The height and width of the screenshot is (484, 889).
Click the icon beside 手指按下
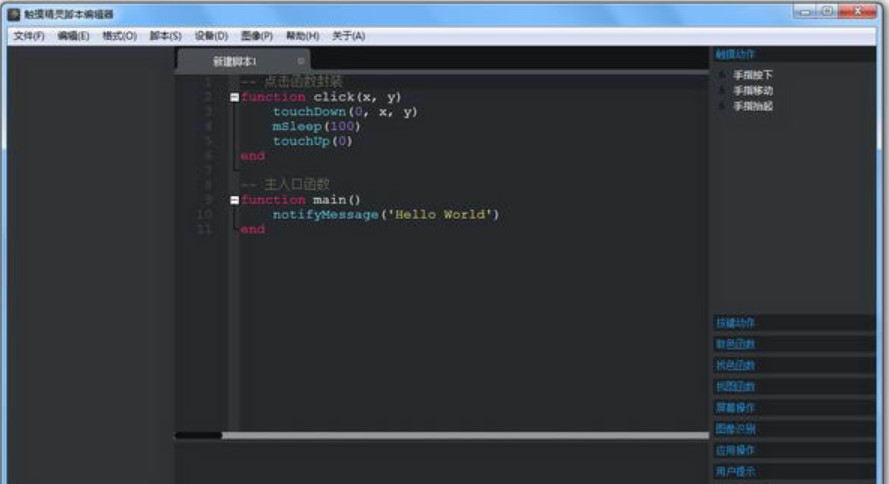pos(722,75)
